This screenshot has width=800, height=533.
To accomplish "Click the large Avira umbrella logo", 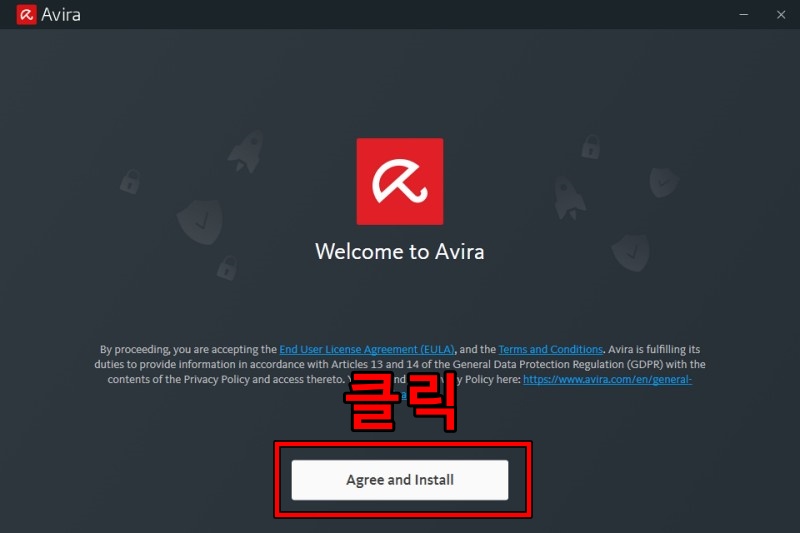I will (x=399, y=181).
